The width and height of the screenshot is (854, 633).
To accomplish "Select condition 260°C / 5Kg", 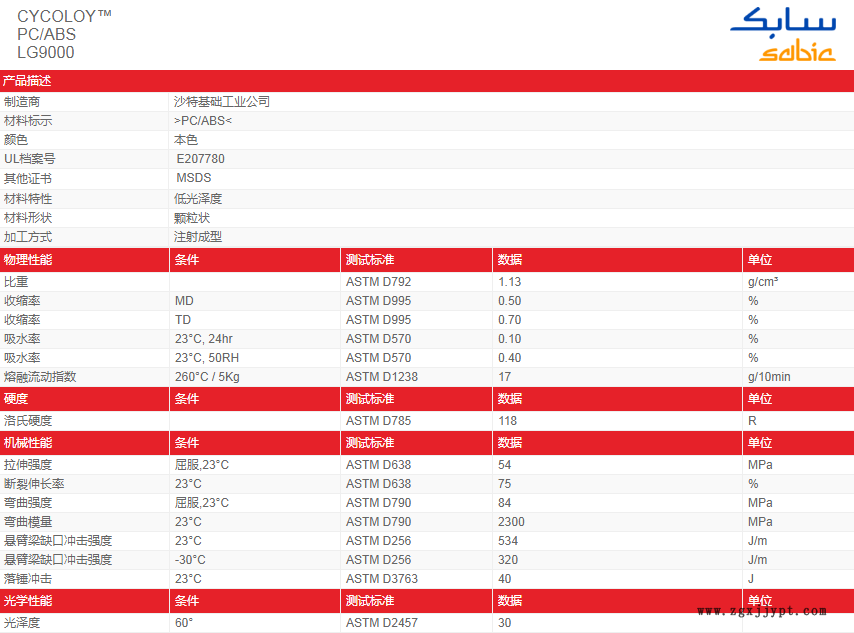I will pos(207,377).
